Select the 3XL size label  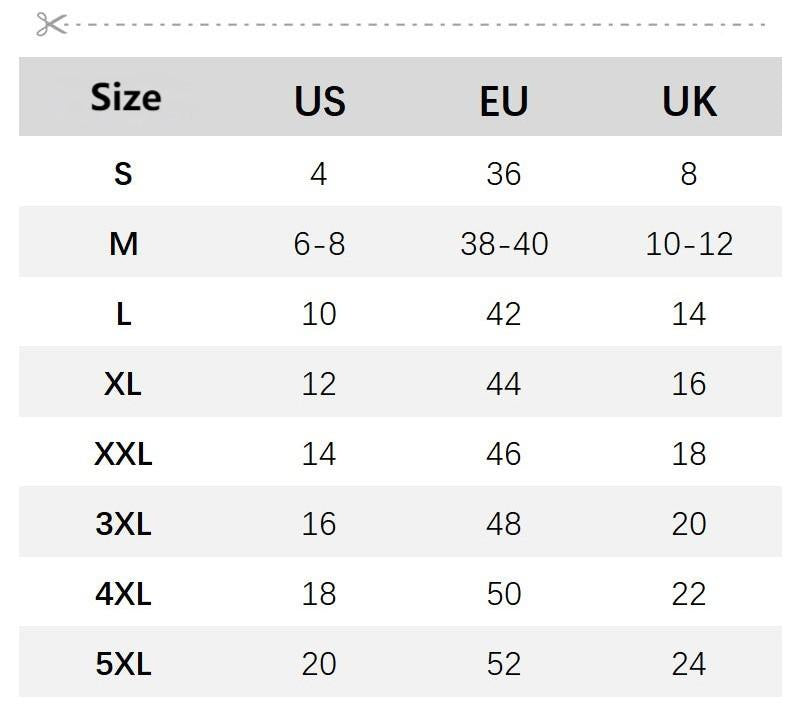tap(123, 524)
